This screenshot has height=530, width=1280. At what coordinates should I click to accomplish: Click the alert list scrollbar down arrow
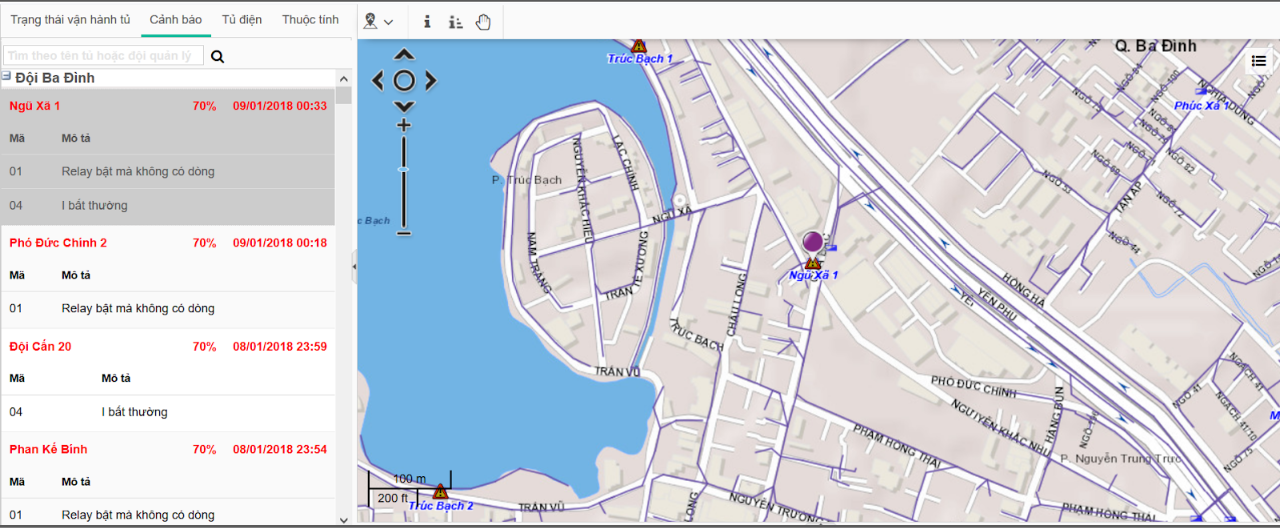(x=344, y=519)
